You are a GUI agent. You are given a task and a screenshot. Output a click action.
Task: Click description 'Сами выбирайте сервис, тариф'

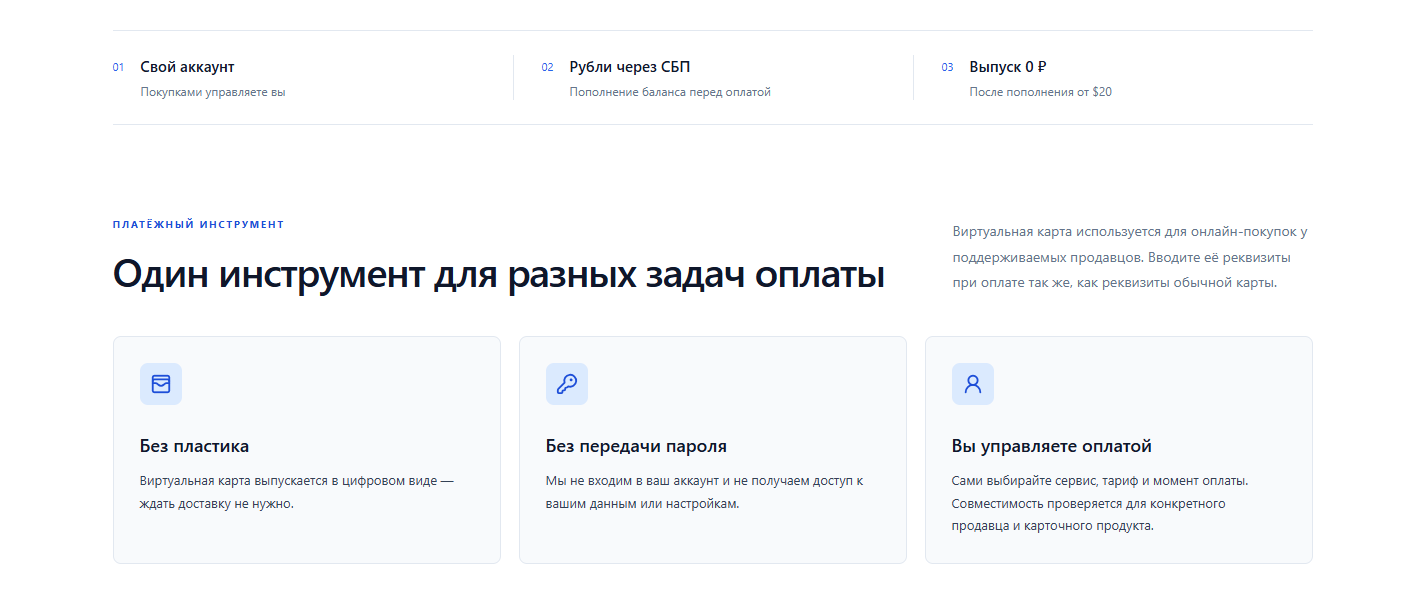(x=1100, y=503)
